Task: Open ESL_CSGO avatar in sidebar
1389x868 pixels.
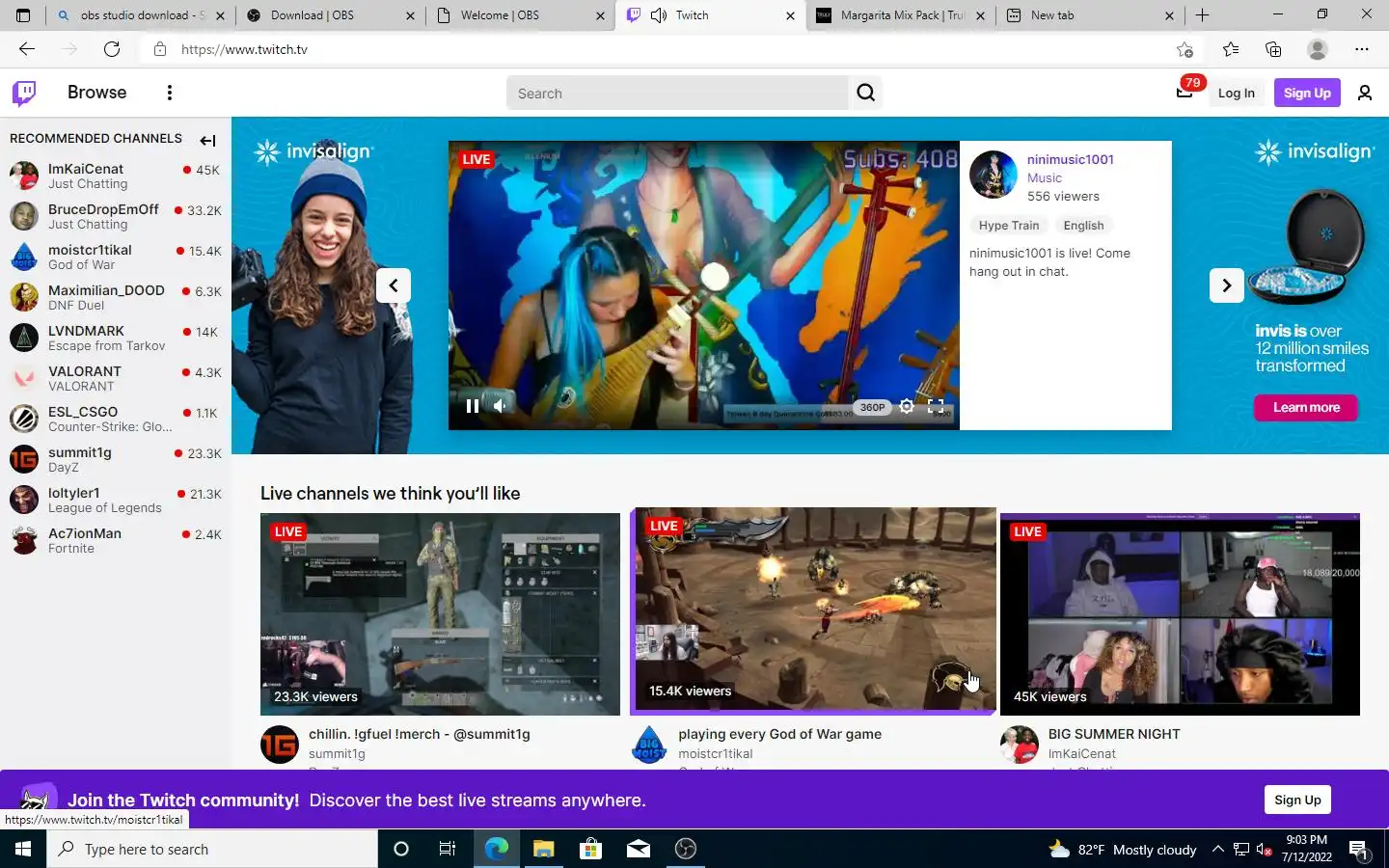Action: tap(24, 419)
